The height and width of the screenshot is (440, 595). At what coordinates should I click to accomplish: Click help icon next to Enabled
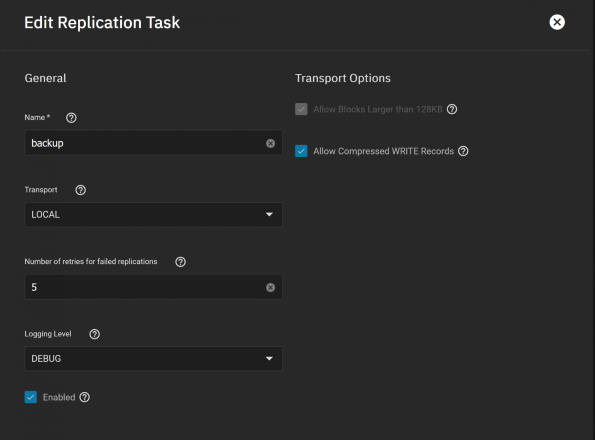tap(84, 397)
